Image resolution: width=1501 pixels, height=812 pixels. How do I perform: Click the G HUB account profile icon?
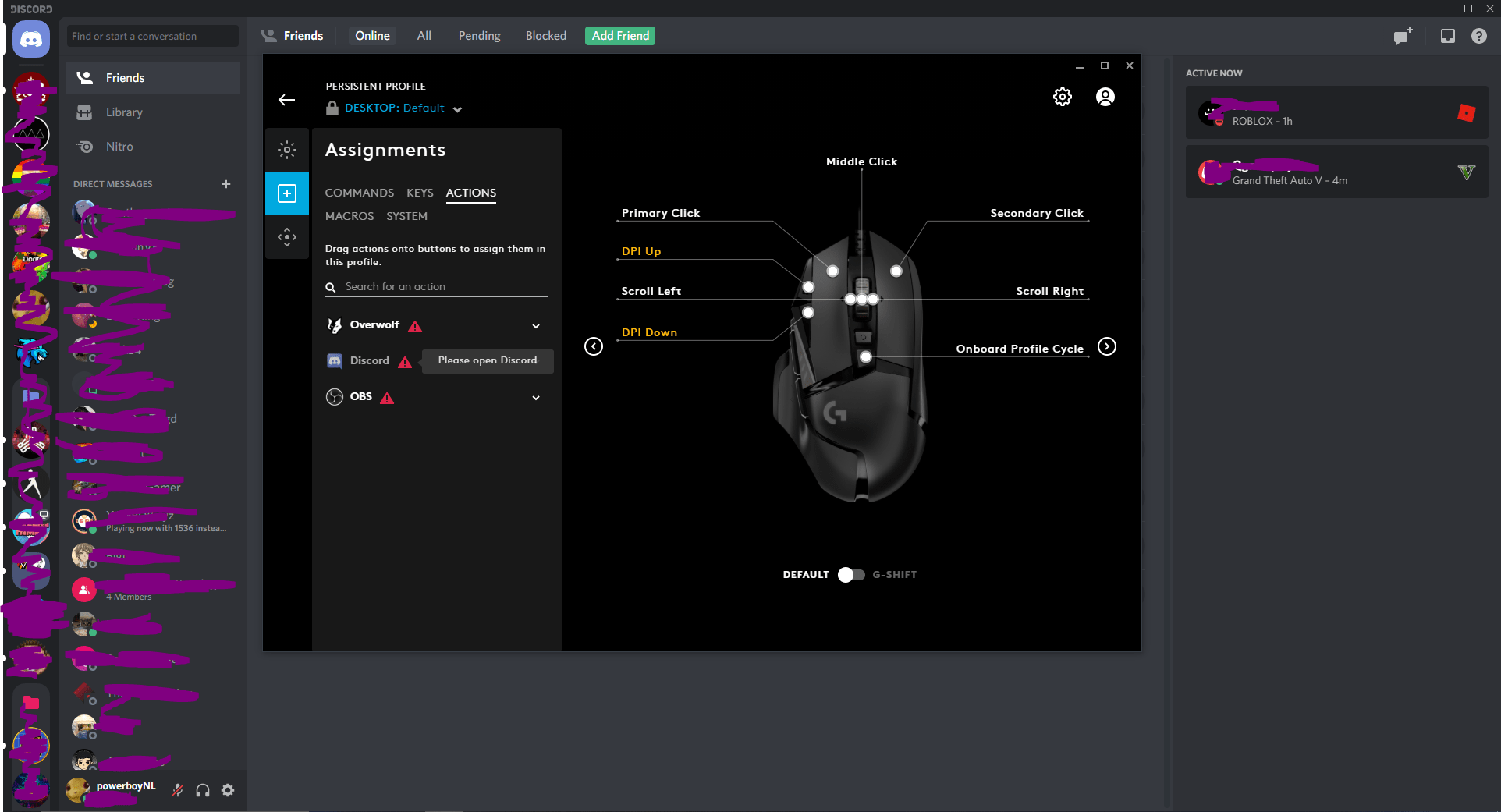[1105, 97]
